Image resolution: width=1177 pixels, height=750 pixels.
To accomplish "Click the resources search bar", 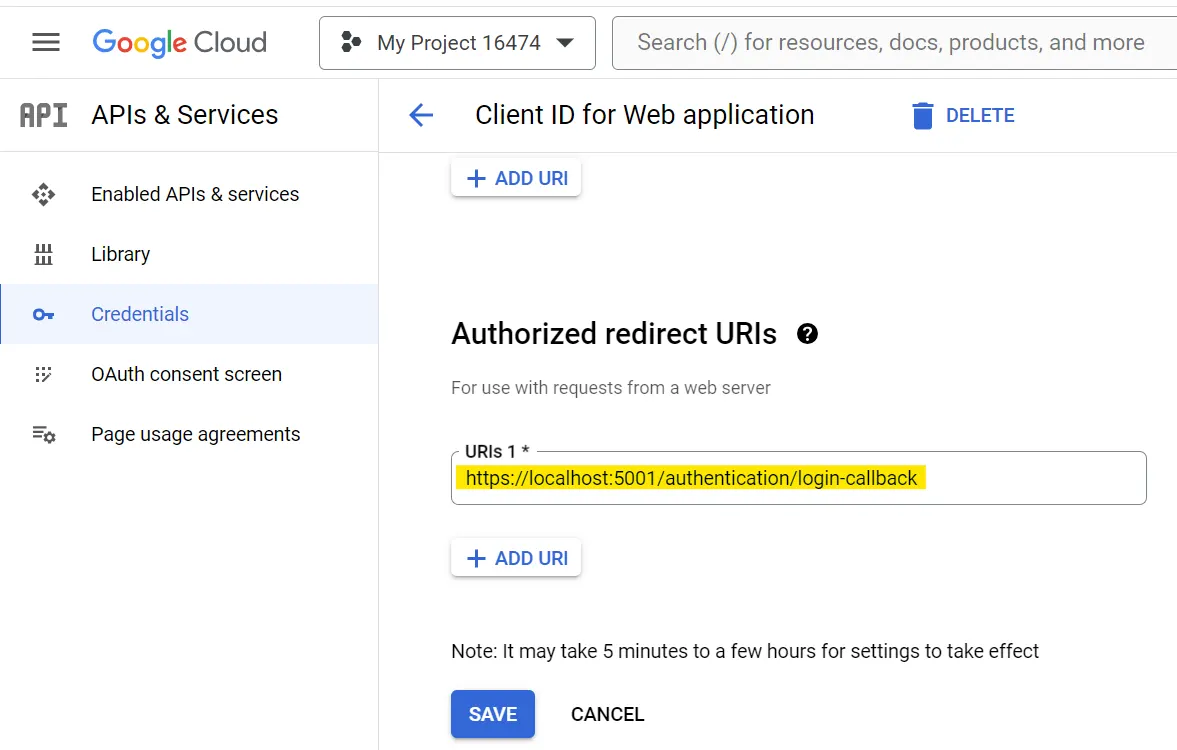I will [890, 42].
